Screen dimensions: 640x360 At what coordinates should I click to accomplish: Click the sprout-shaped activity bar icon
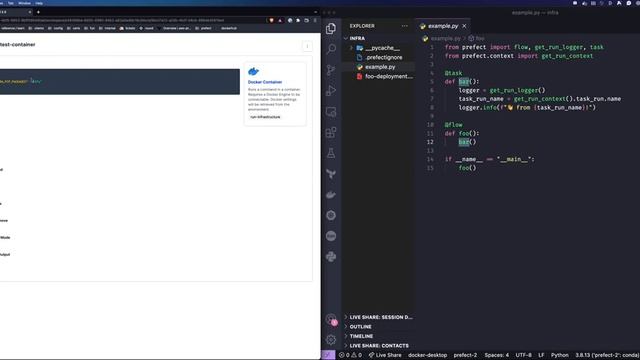[x=331, y=174]
